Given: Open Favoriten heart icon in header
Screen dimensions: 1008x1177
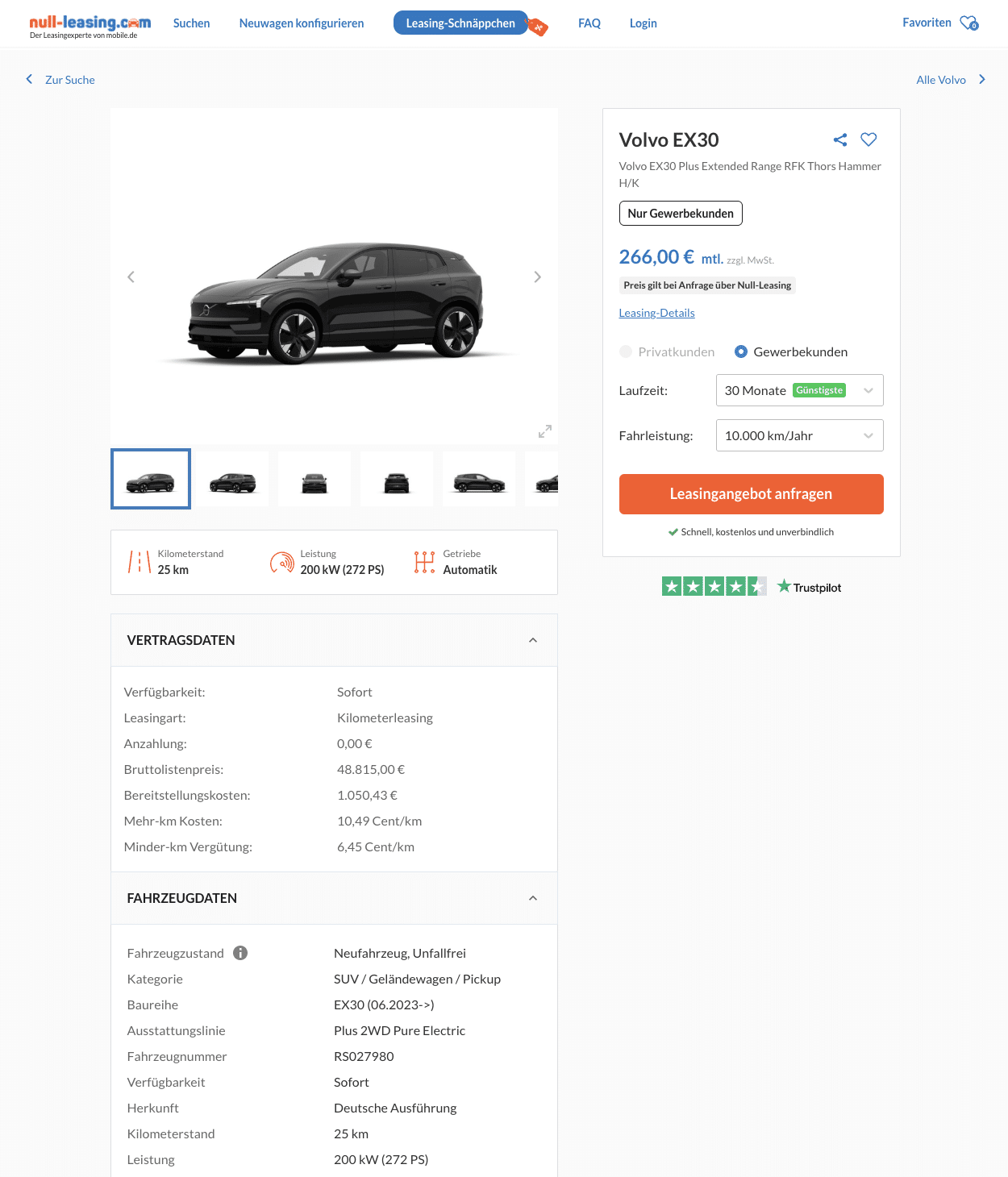Looking at the screenshot, I should point(968,23).
